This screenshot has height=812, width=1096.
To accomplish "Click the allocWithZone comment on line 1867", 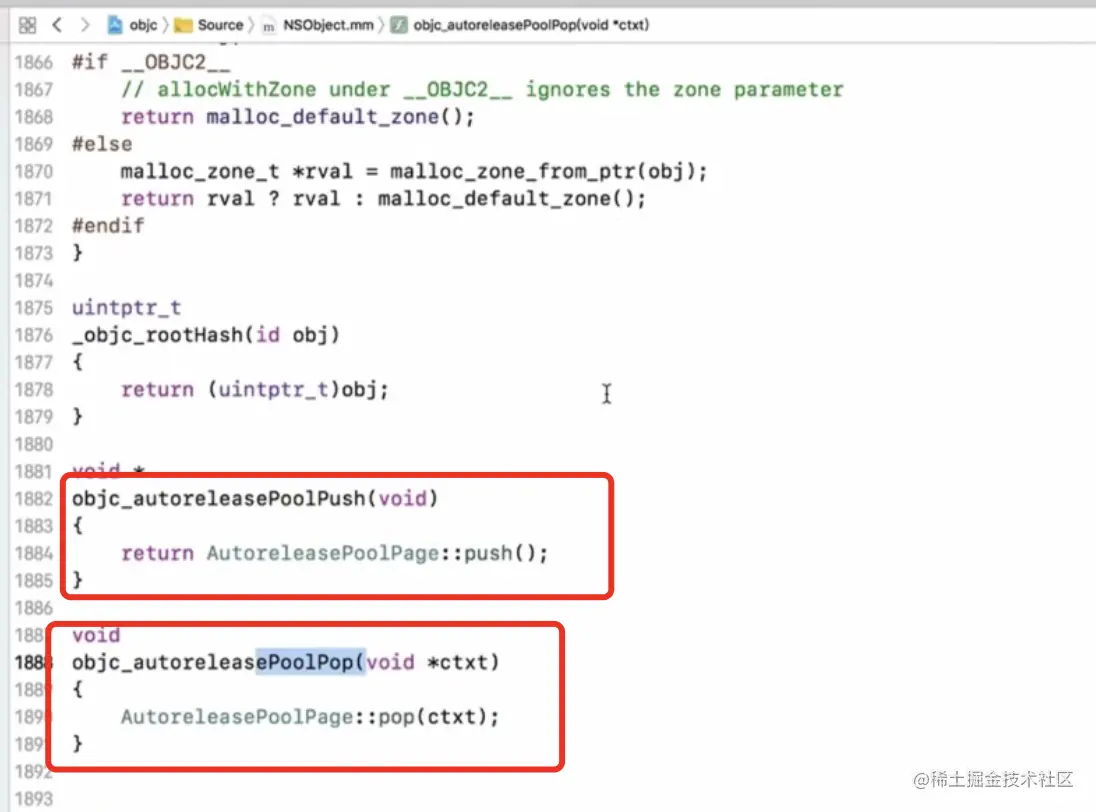I will point(482,89).
